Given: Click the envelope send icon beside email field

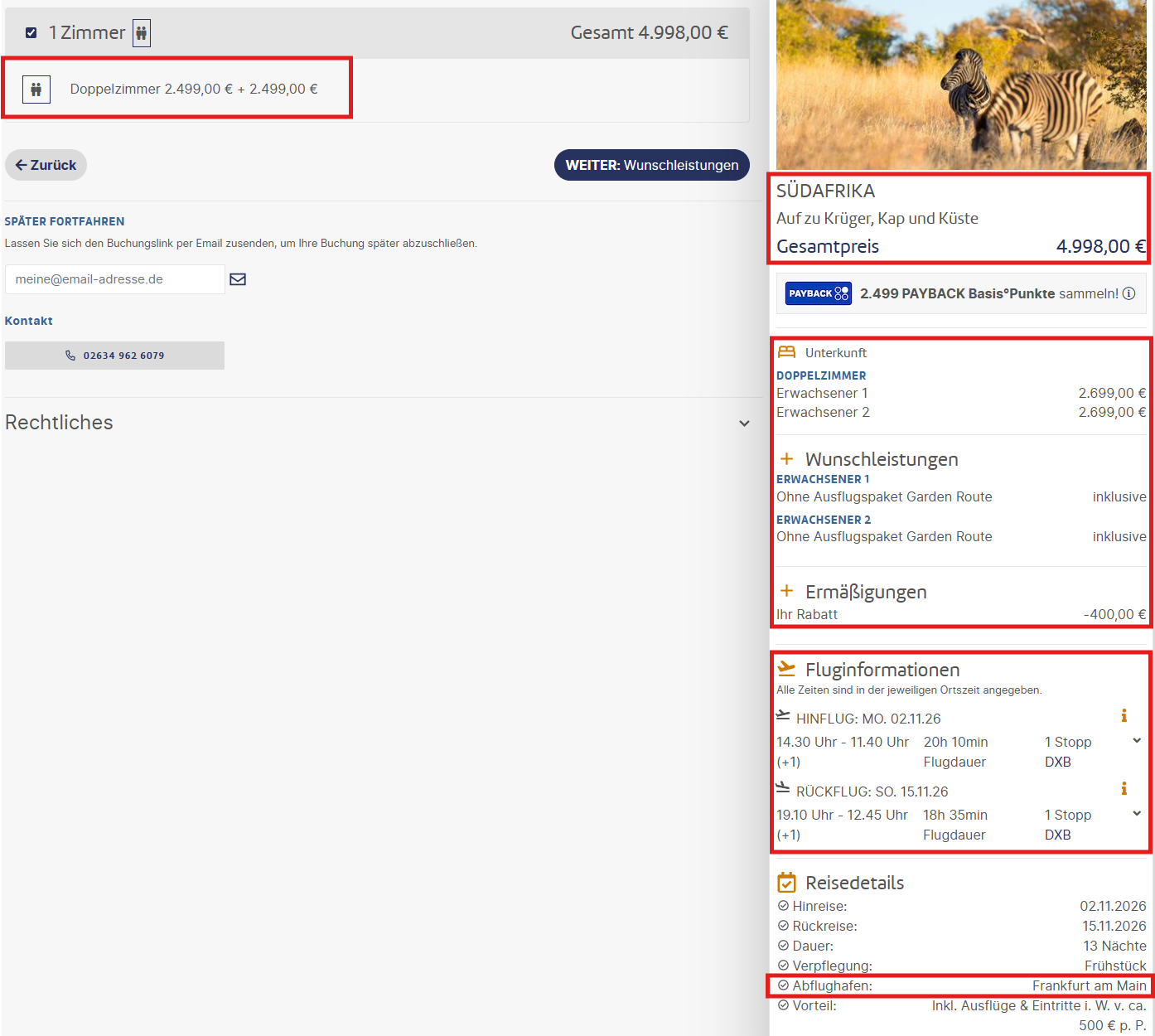Looking at the screenshot, I should coord(238,279).
